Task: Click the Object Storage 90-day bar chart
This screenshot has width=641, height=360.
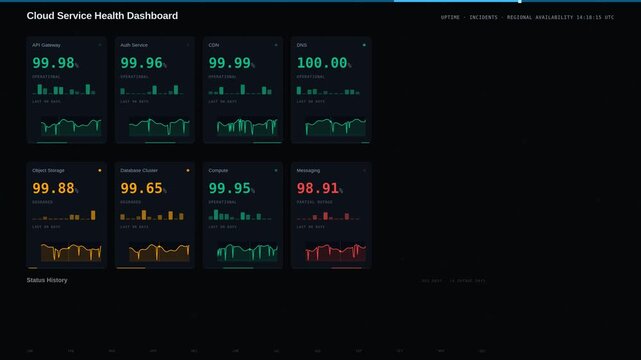Action: point(64,215)
